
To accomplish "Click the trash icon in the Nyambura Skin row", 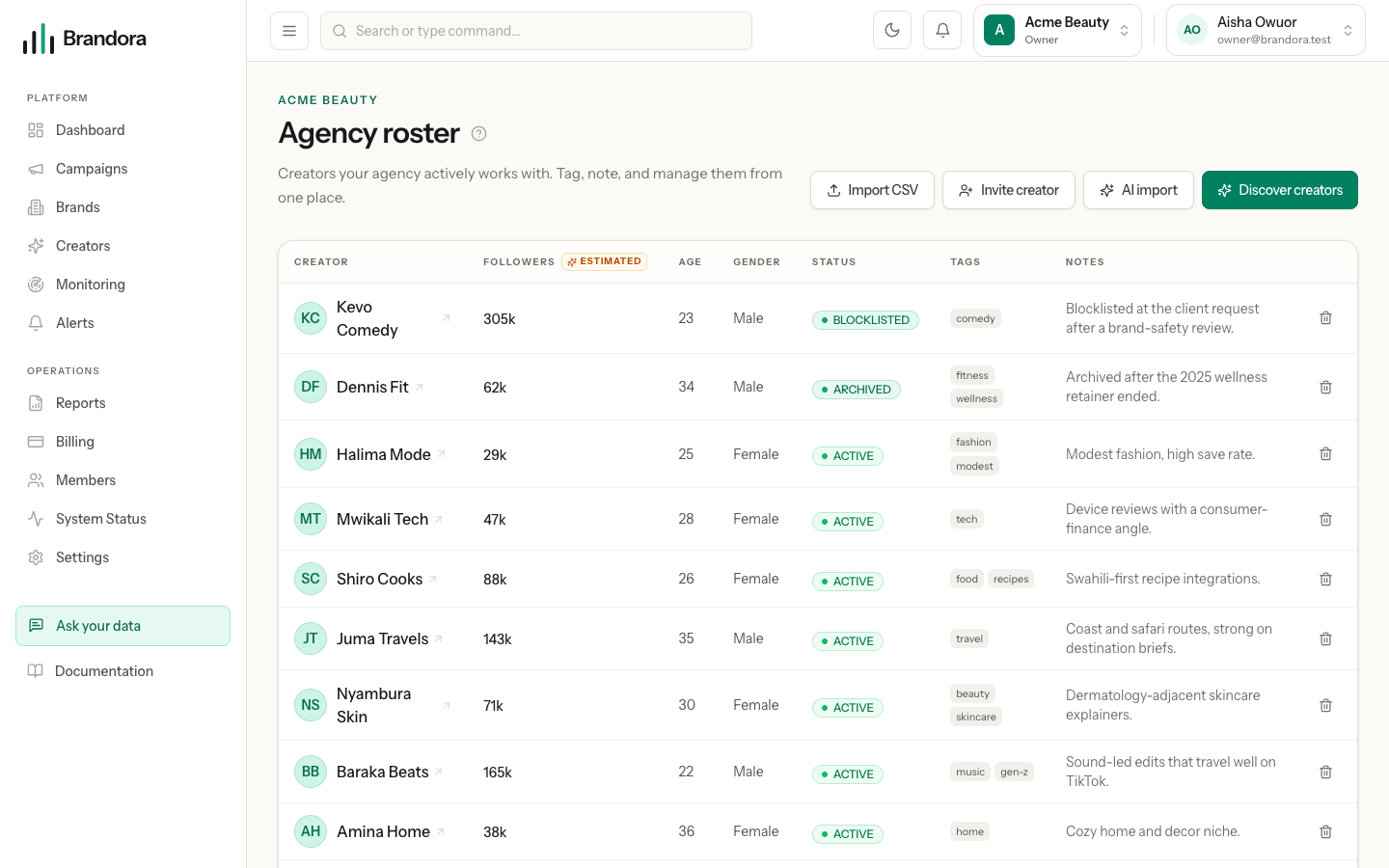I will [x=1325, y=705].
